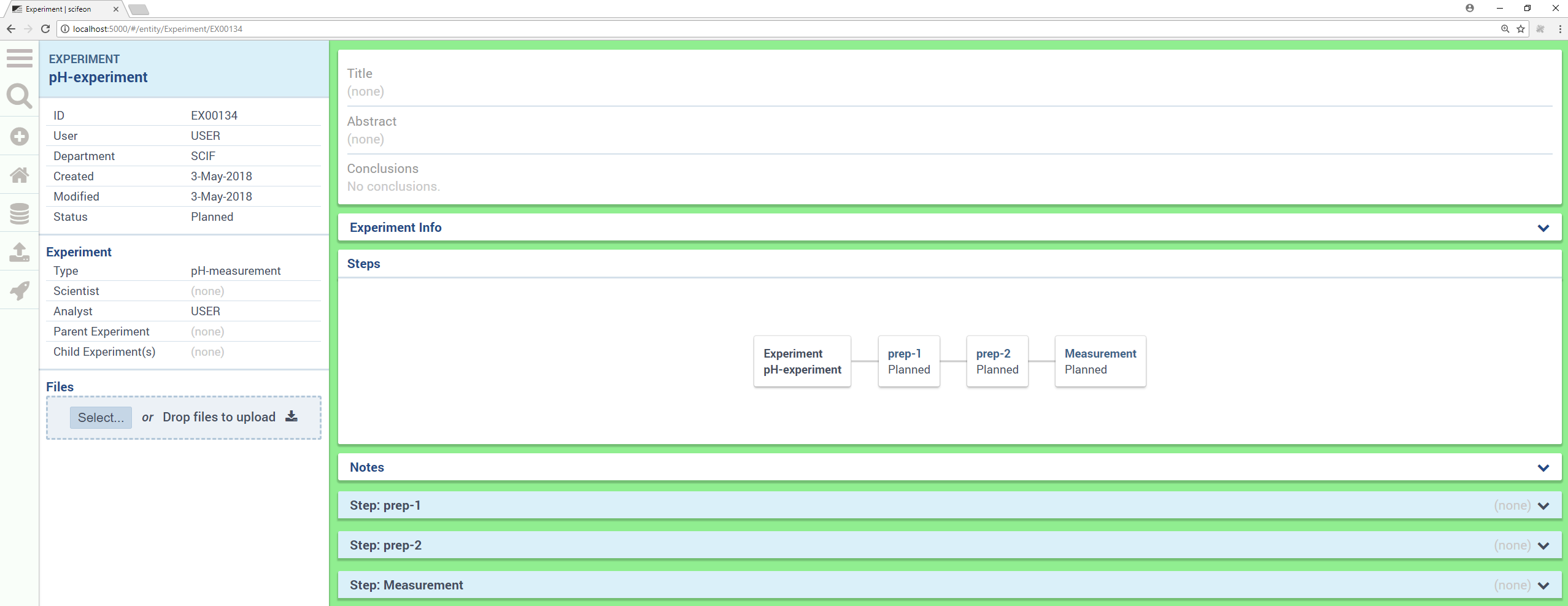
Task: Click the Experiment pH-experiment step card
Action: (802, 361)
